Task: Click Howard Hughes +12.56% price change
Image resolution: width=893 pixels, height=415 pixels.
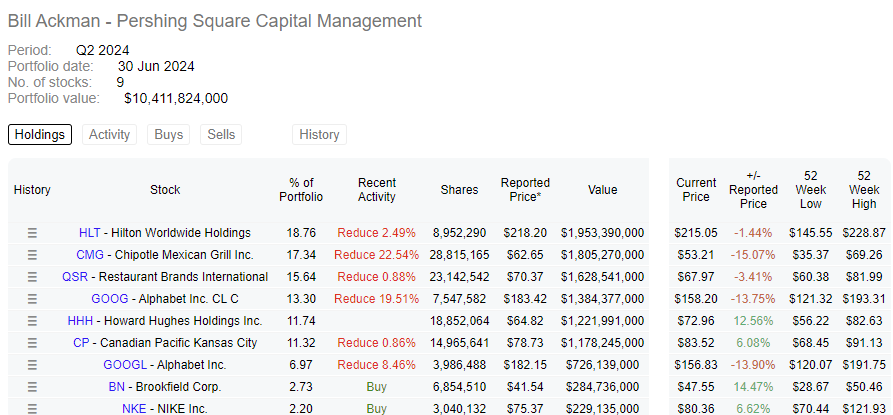Action: 753,321
